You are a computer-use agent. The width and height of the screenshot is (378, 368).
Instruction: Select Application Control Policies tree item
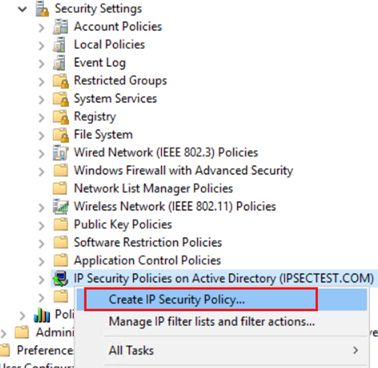click(147, 260)
